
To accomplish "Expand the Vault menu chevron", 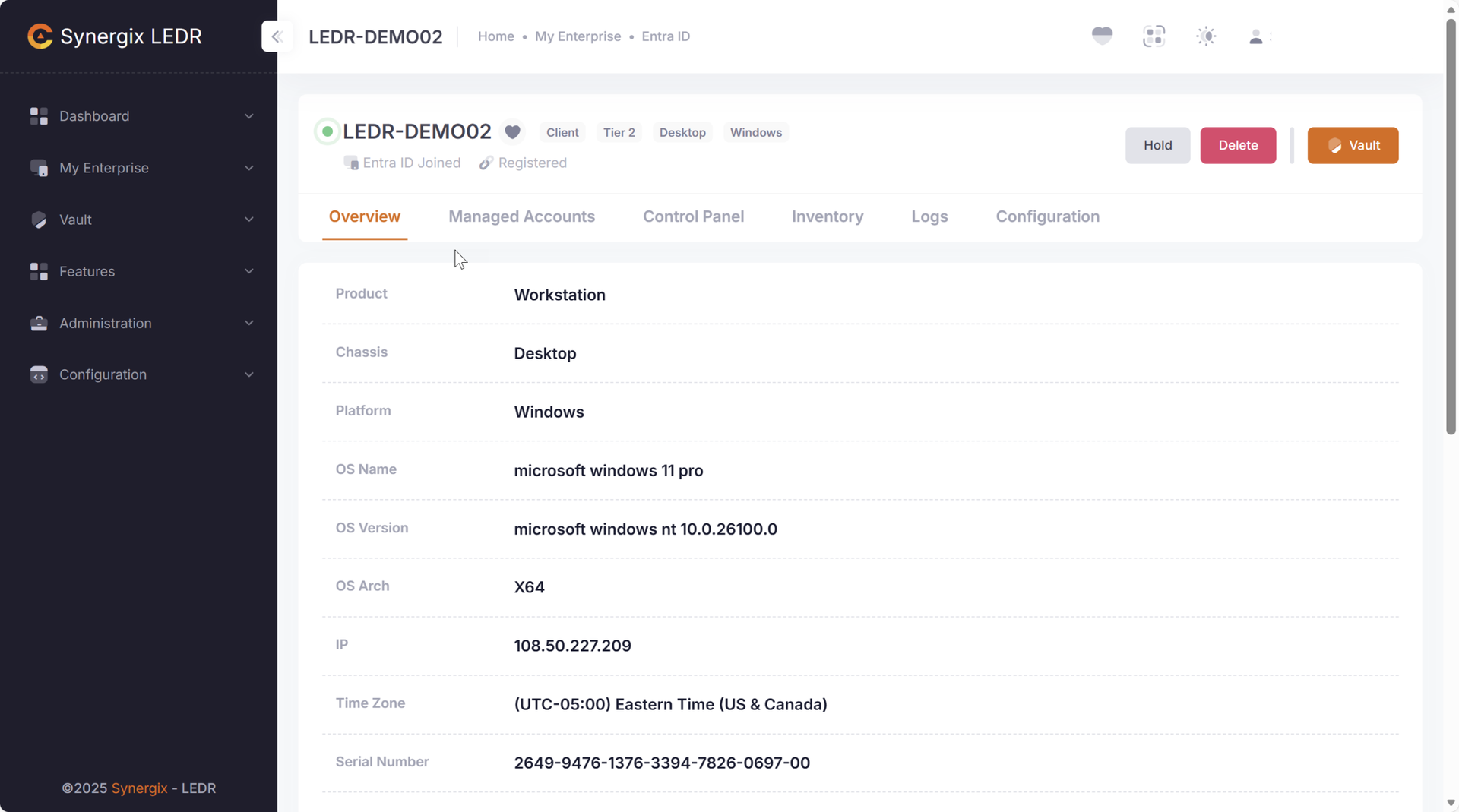I will click(x=249, y=220).
